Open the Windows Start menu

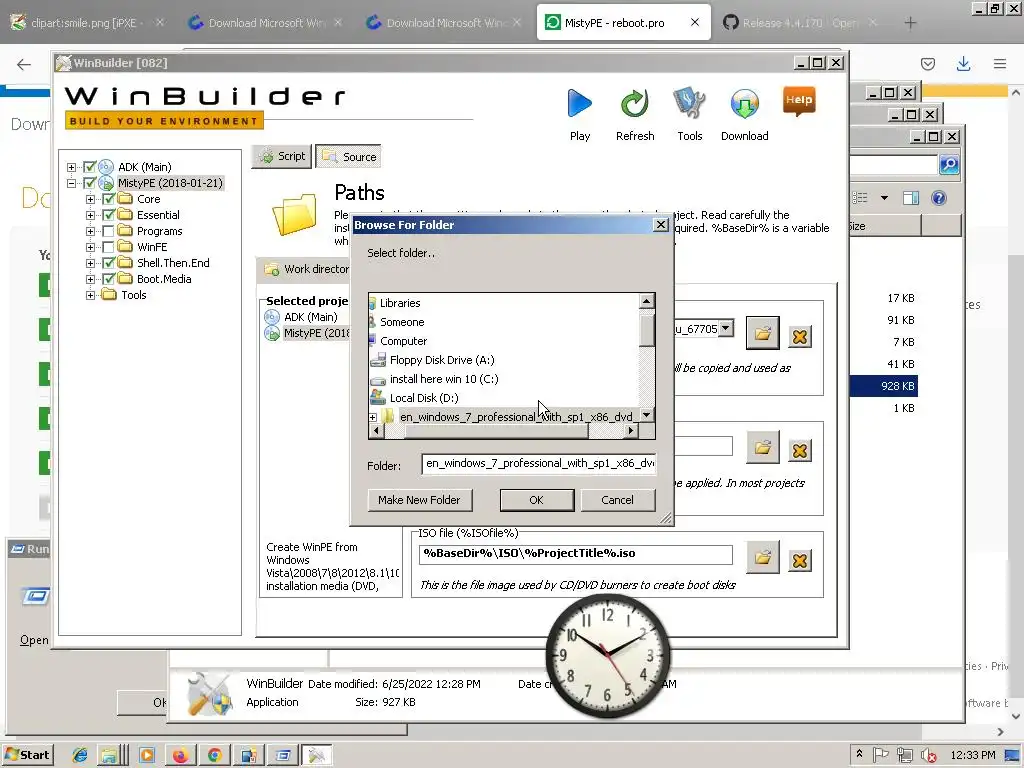[x=27, y=755]
